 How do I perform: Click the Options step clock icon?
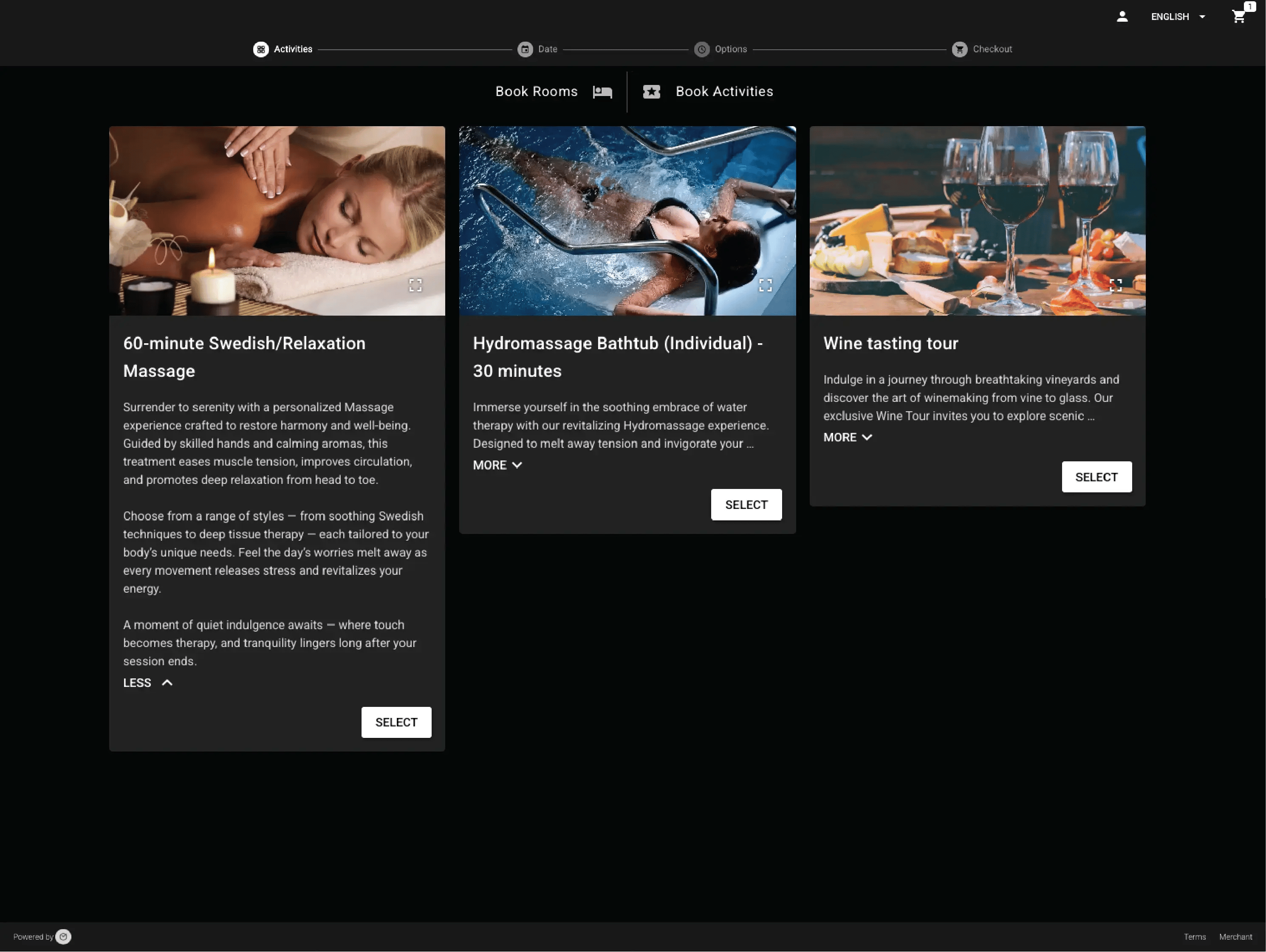[702, 49]
